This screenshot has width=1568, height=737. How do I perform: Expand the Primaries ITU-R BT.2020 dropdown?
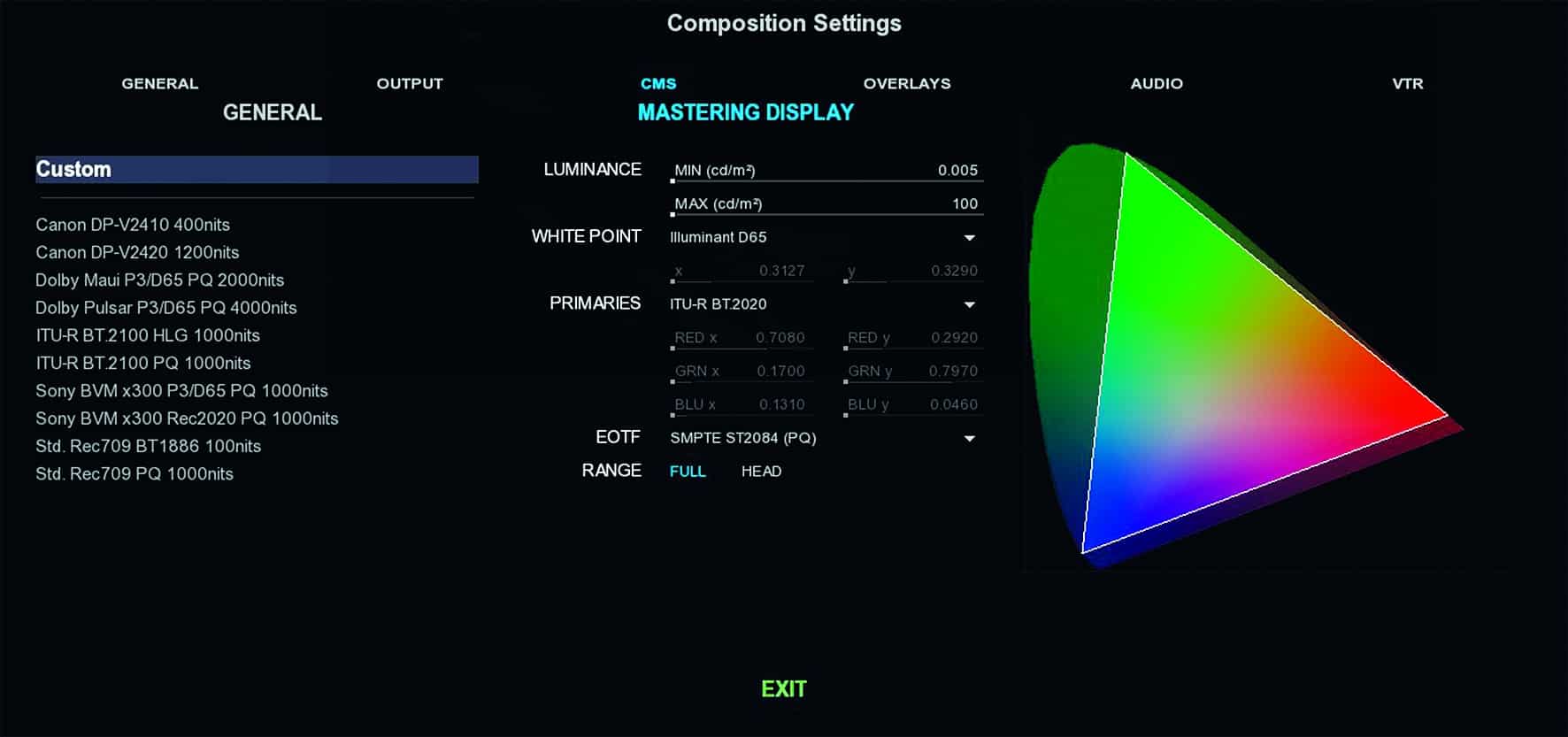pos(969,305)
